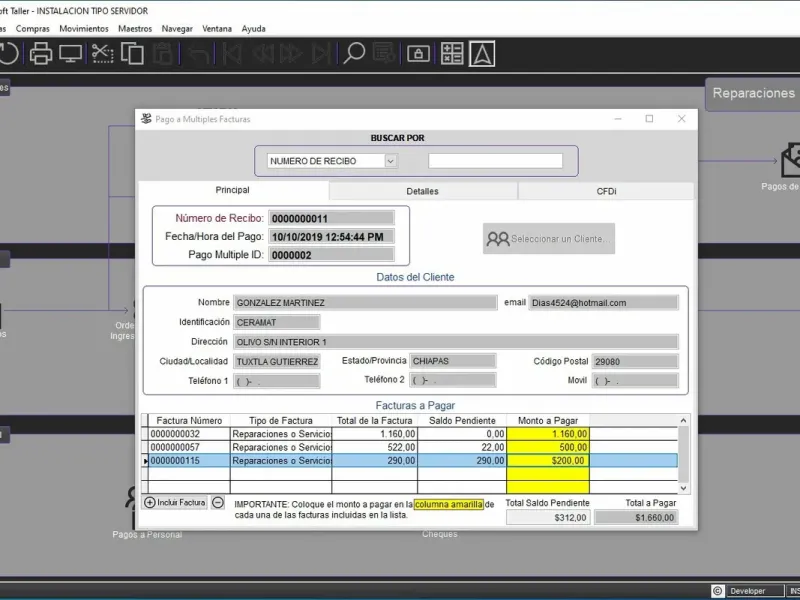Click the compass arrow toolbar icon
Viewport: 800px width, 600px height.
pos(482,54)
